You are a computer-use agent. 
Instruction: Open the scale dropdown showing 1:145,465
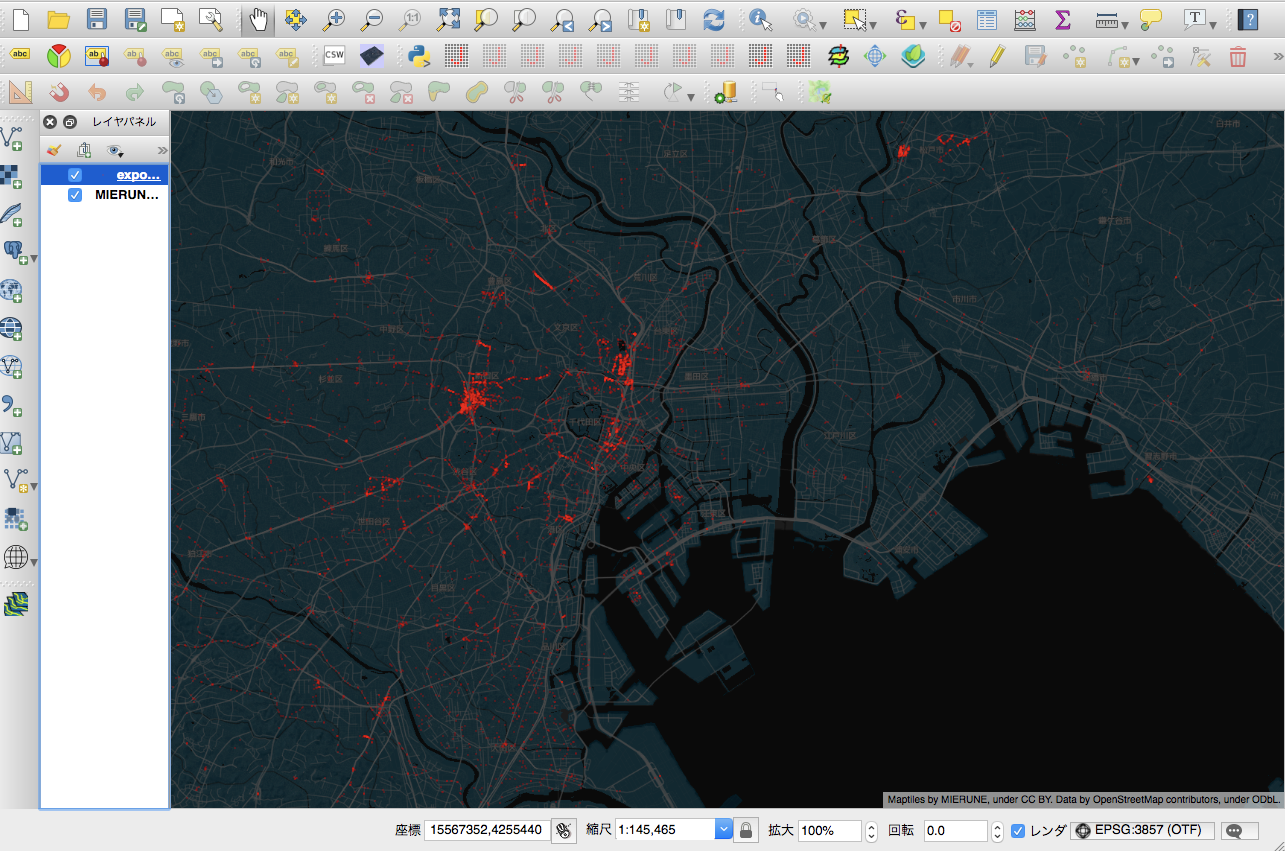click(724, 830)
